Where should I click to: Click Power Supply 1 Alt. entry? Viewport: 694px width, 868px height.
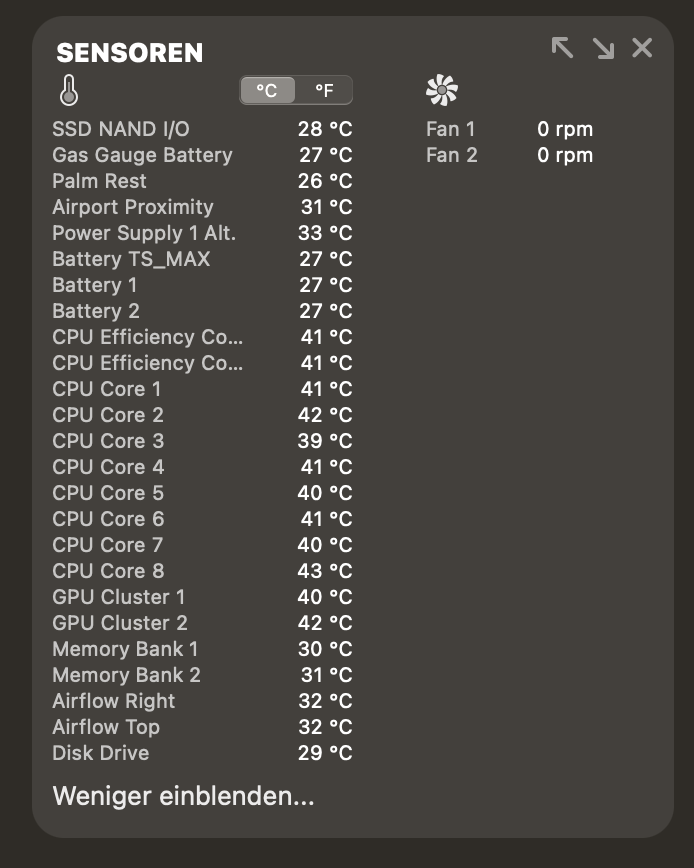[202, 233]
